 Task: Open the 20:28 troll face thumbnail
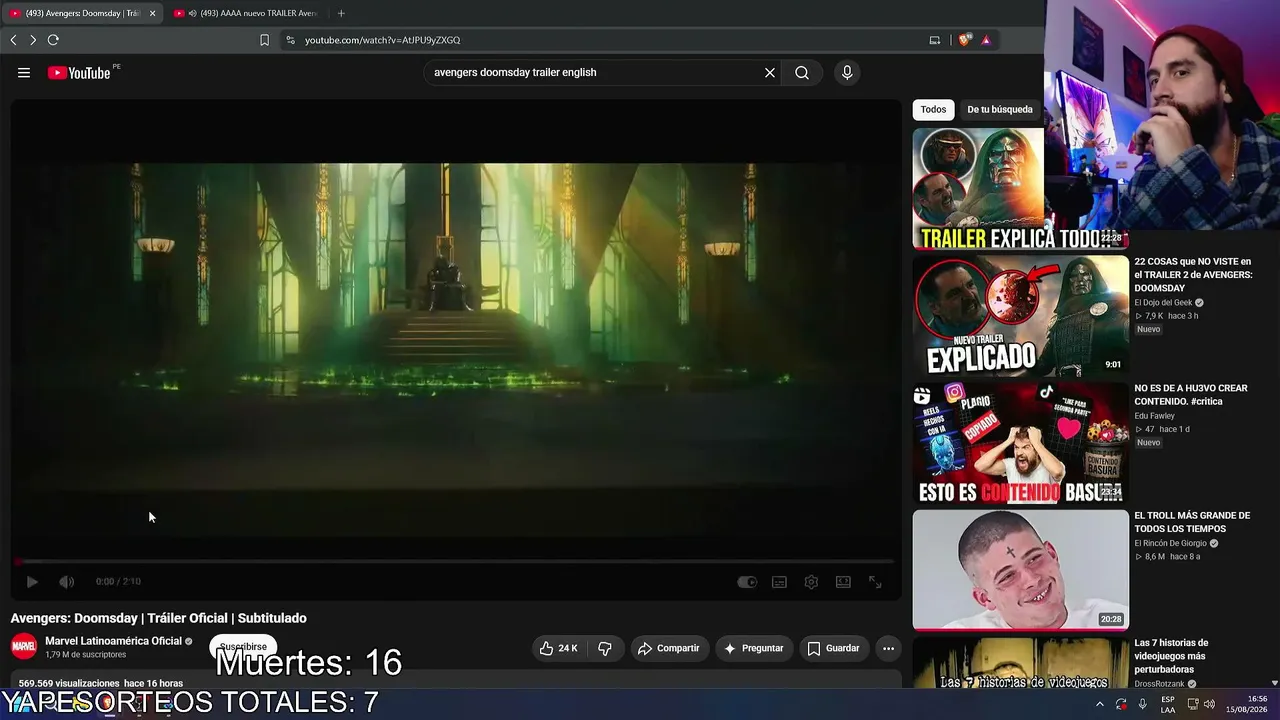[x=1020, y=570]
